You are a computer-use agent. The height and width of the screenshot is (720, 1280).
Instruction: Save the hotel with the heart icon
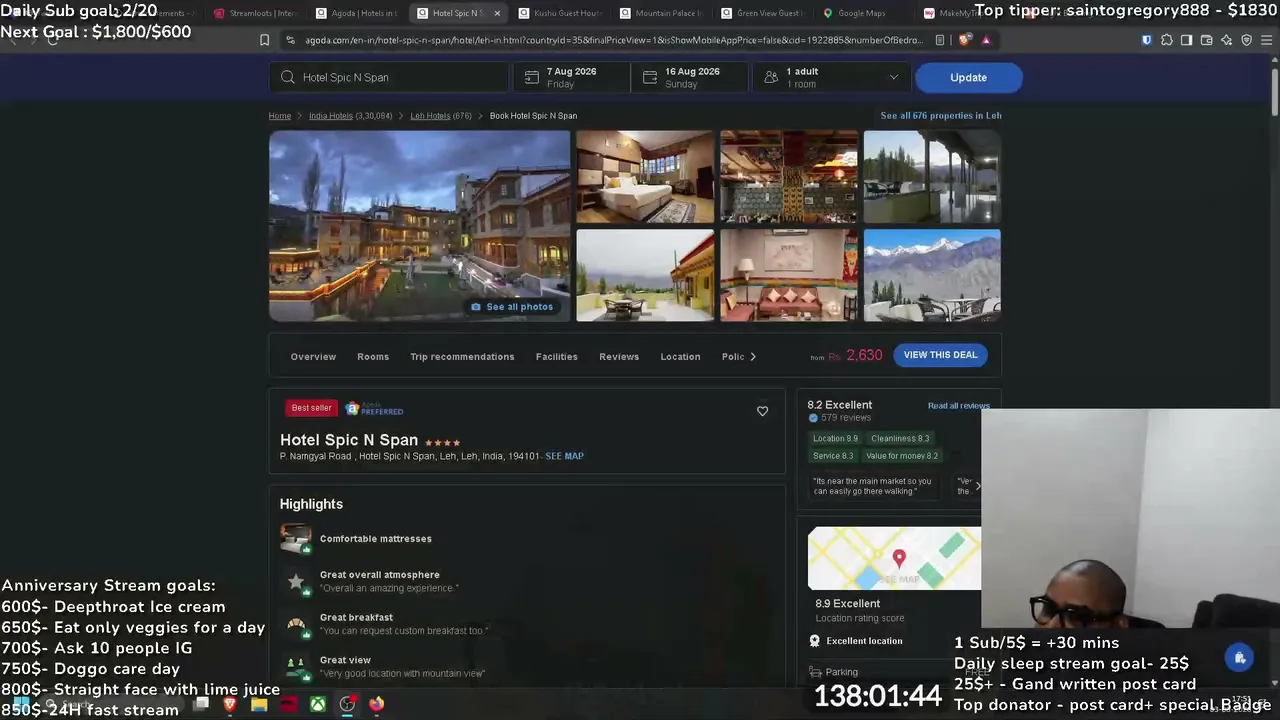tap(762, 410)
